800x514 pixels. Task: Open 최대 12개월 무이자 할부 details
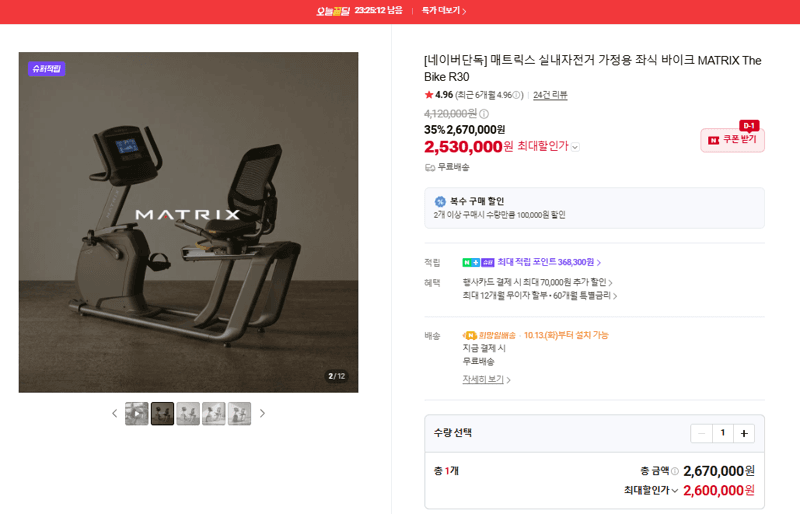(539, 295)
